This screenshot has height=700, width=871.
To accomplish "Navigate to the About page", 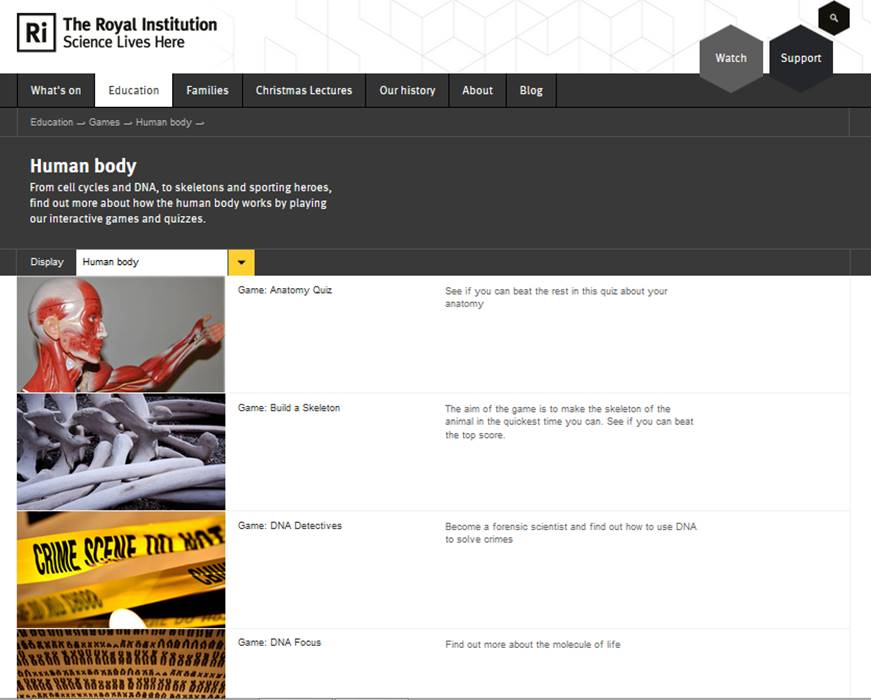I will pos(477,90).
